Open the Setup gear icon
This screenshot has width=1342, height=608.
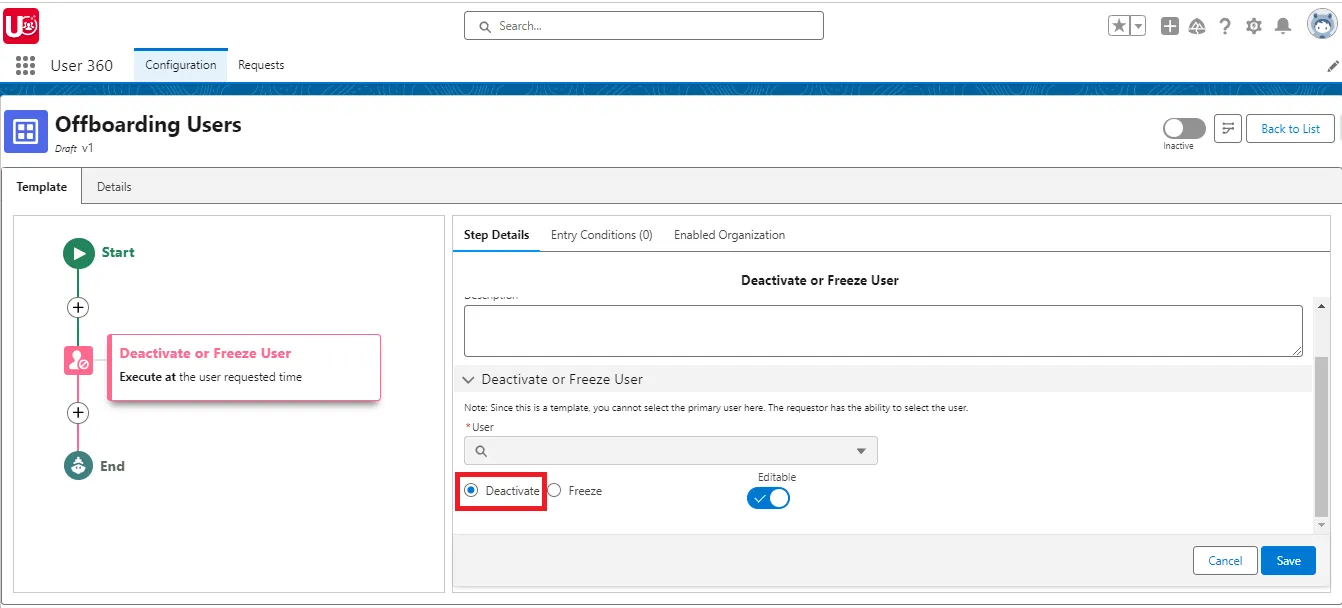[x=1253, y=25]
